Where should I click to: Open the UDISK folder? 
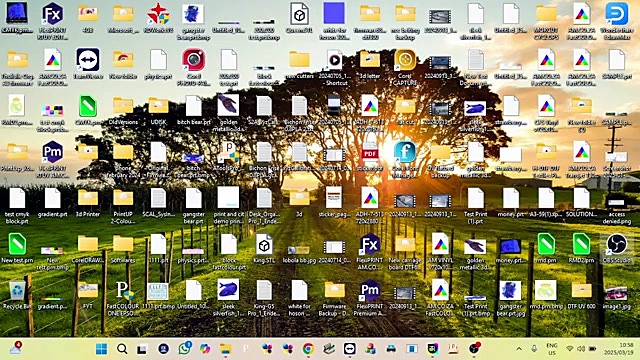coord(158,106)
